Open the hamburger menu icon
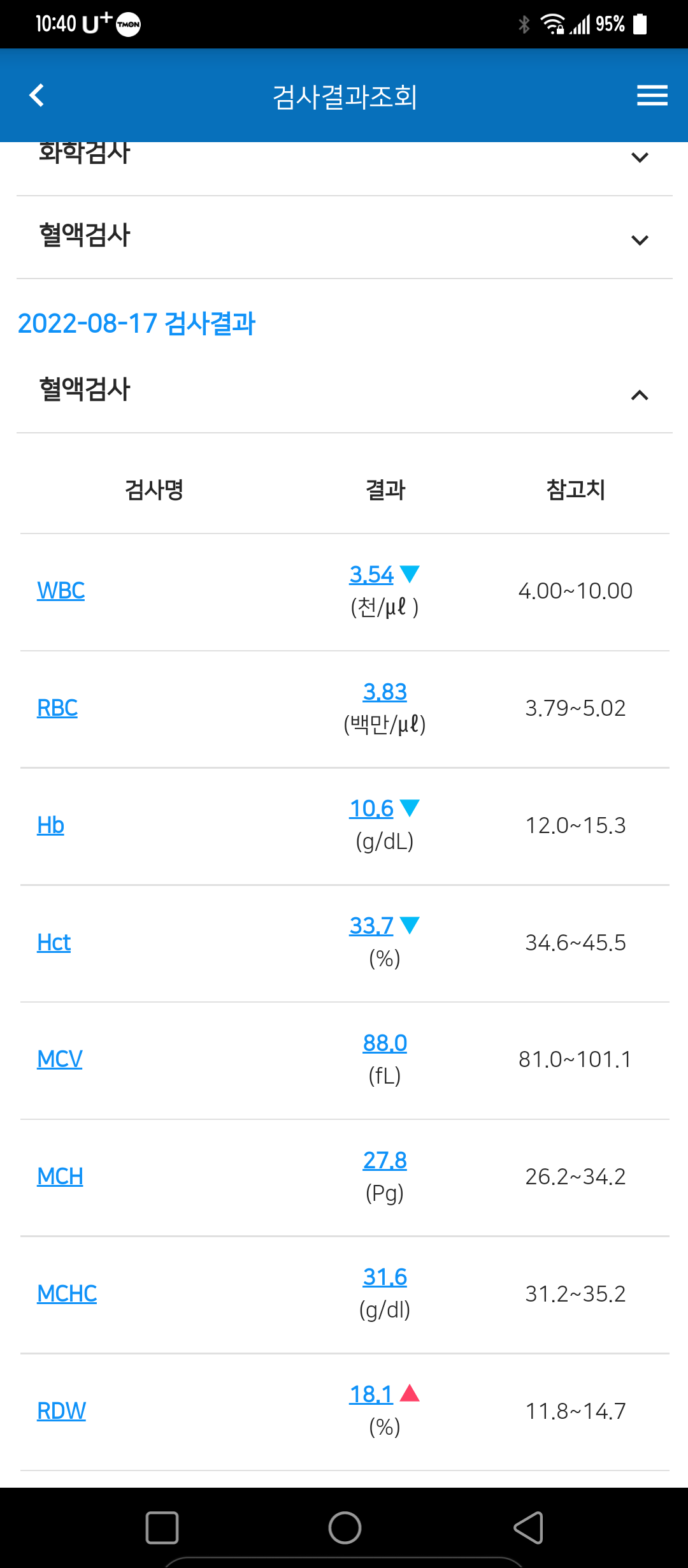The width and height of the screenshot is (688, 1568). click(x=652, y=96)
